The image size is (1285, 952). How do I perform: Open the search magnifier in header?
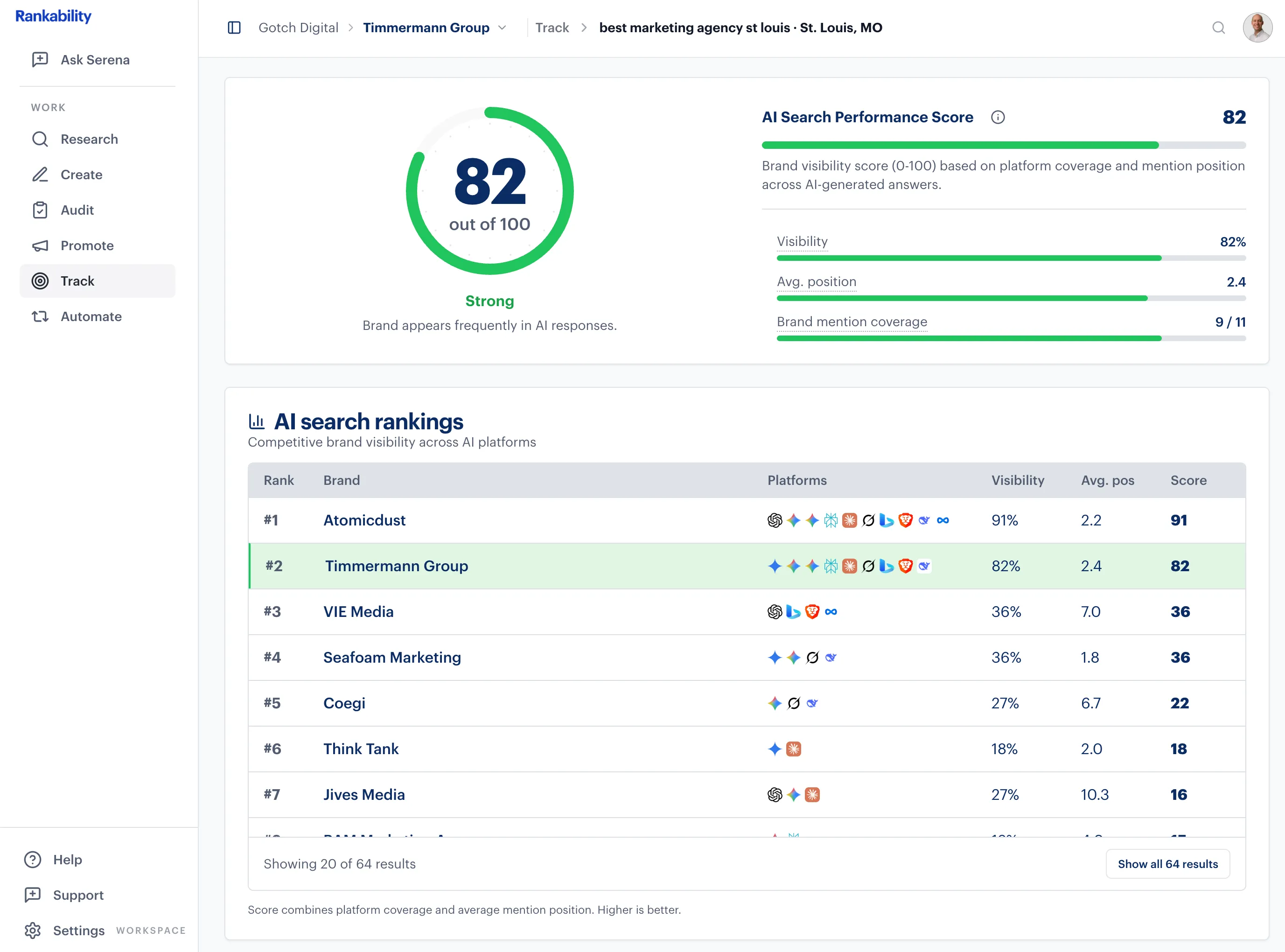click(x=1218, y=28)
